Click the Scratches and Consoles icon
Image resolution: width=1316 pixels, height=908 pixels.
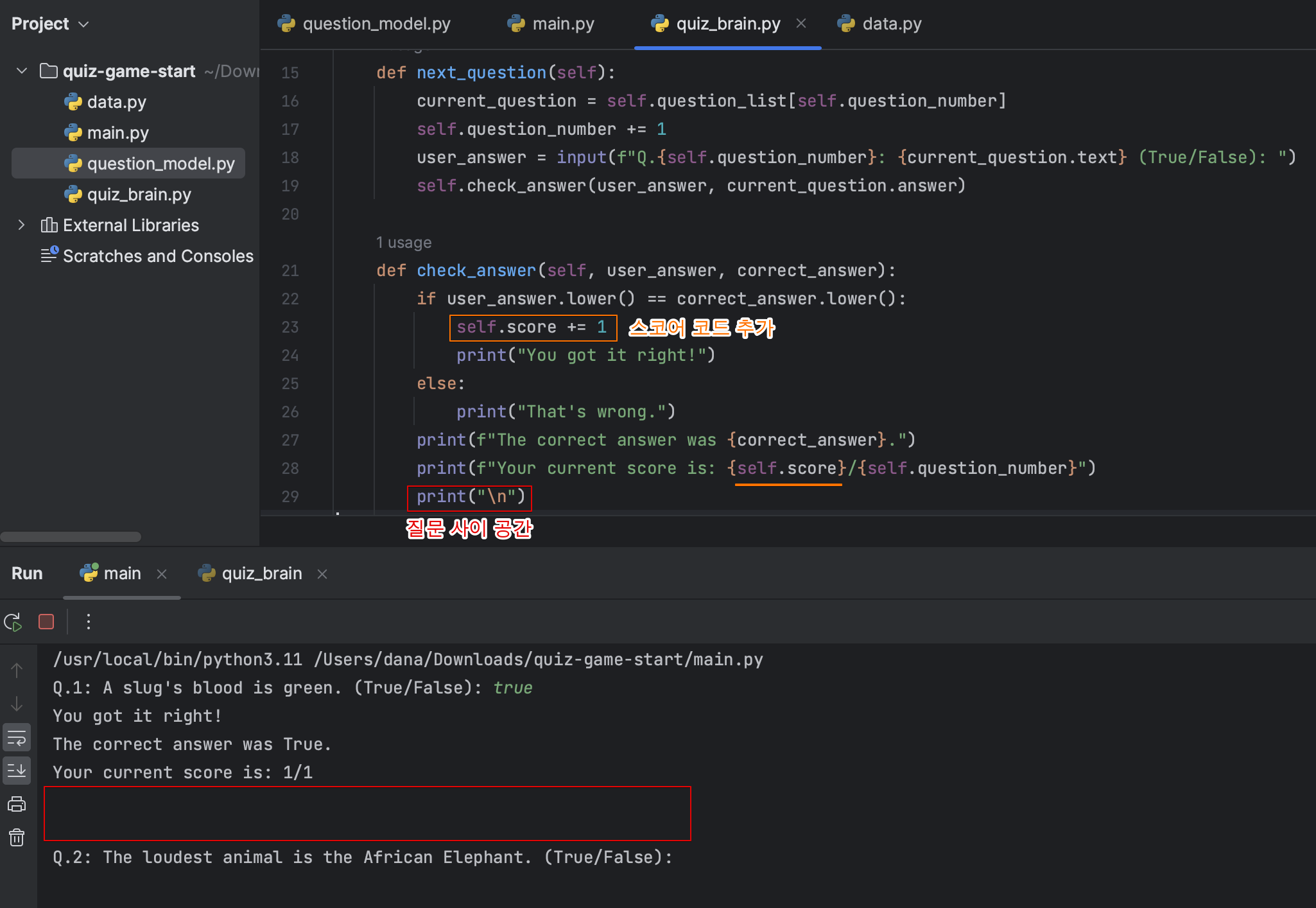pos(49,255)
